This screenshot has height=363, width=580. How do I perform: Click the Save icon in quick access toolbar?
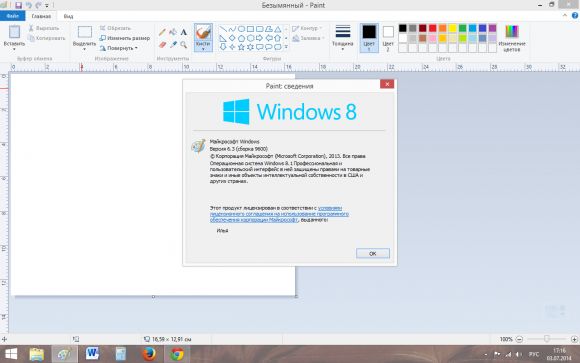click(18, 5)
